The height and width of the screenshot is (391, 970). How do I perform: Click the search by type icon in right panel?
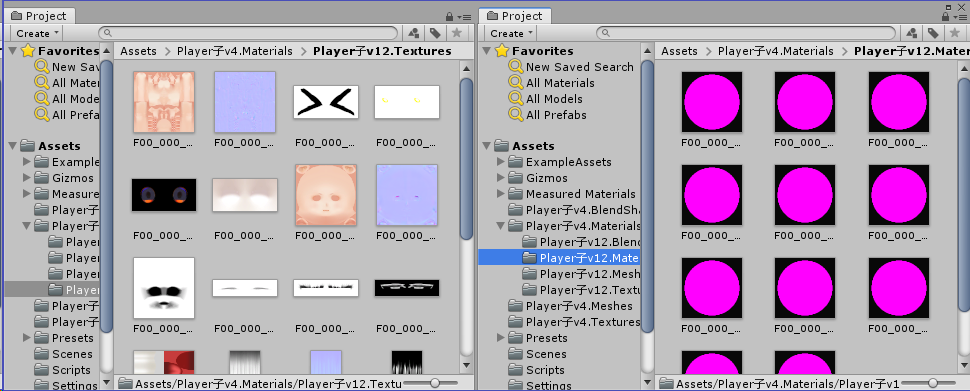click(x=912, y=33)
